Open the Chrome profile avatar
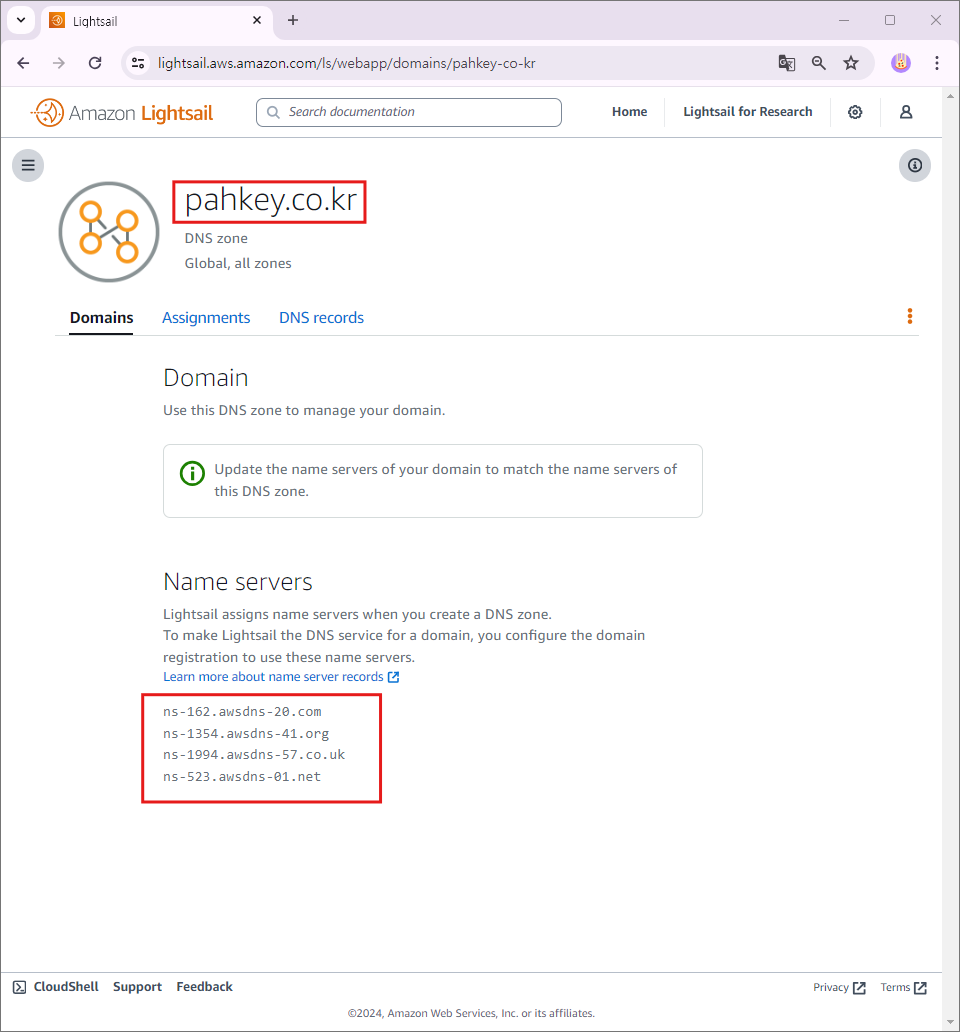 click(x=901, y=63)
